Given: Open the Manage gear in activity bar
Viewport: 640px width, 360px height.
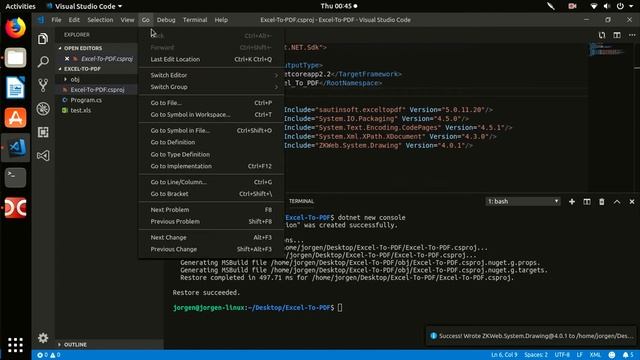Looking at the screenshot, I should [x=43, y=338].
